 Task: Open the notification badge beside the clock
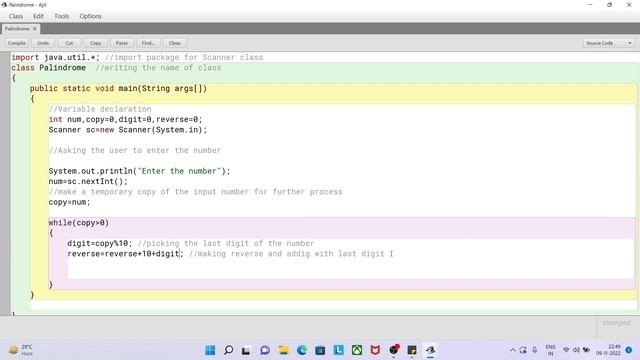[629, 350]
